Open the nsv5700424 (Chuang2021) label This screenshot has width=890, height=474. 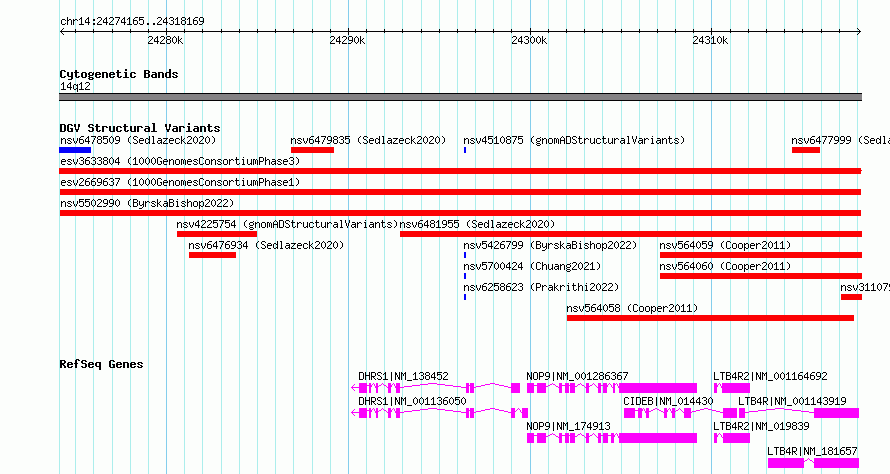[x=532, y=266]
